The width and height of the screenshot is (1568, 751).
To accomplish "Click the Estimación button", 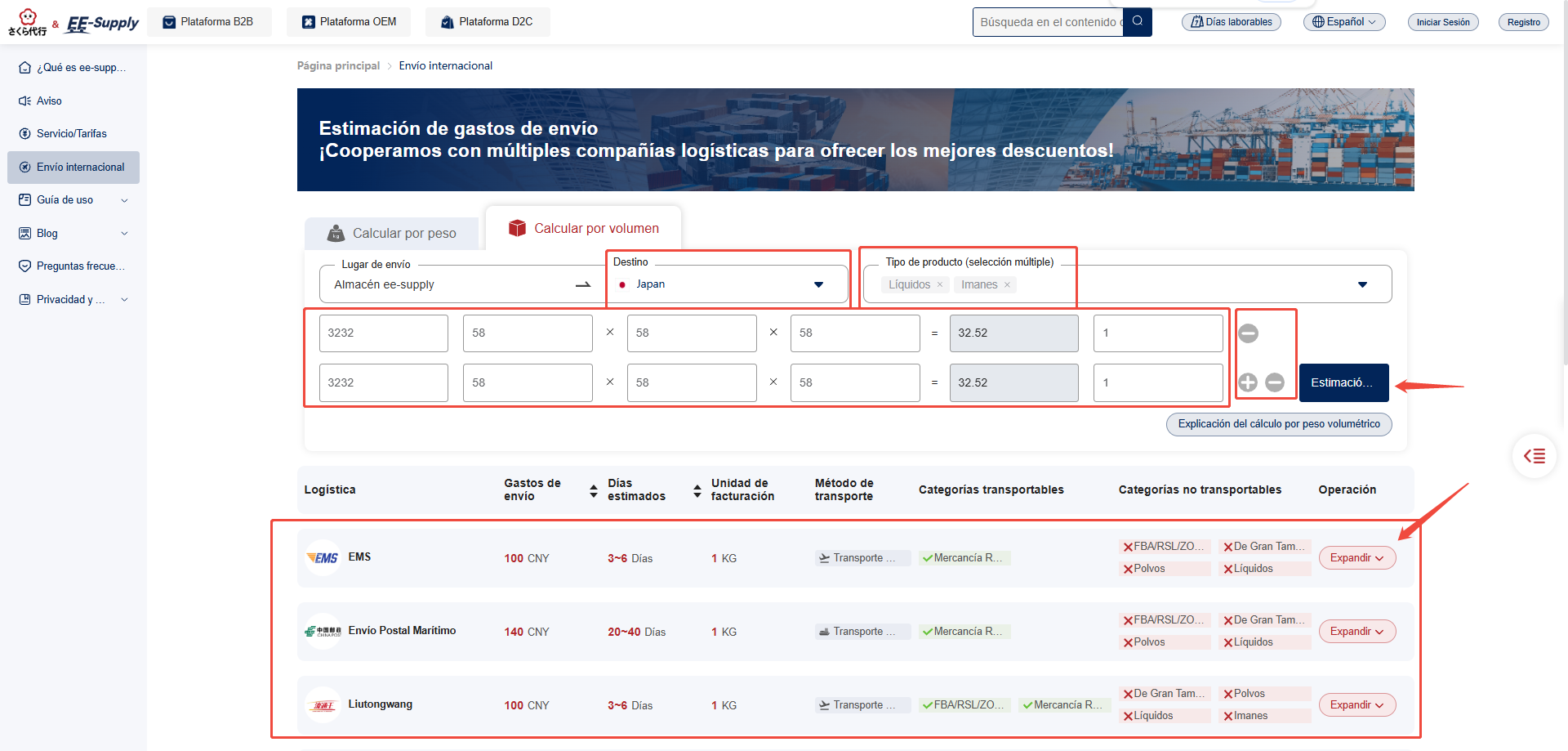I will (1343, 382).
